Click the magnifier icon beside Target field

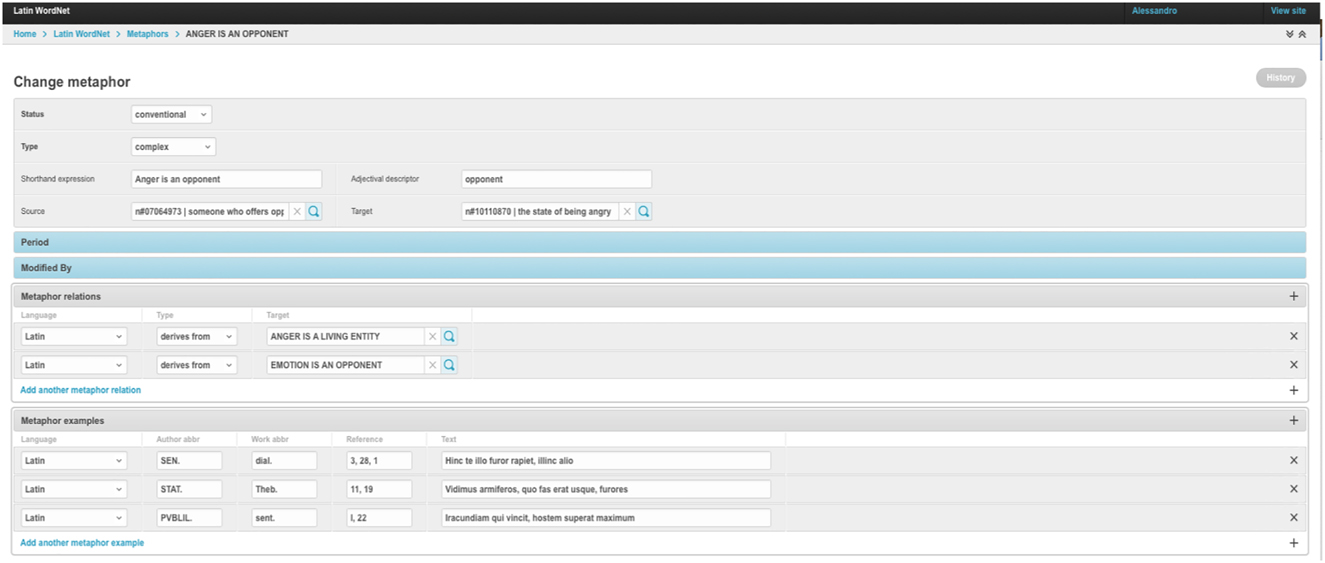point(644,212)
